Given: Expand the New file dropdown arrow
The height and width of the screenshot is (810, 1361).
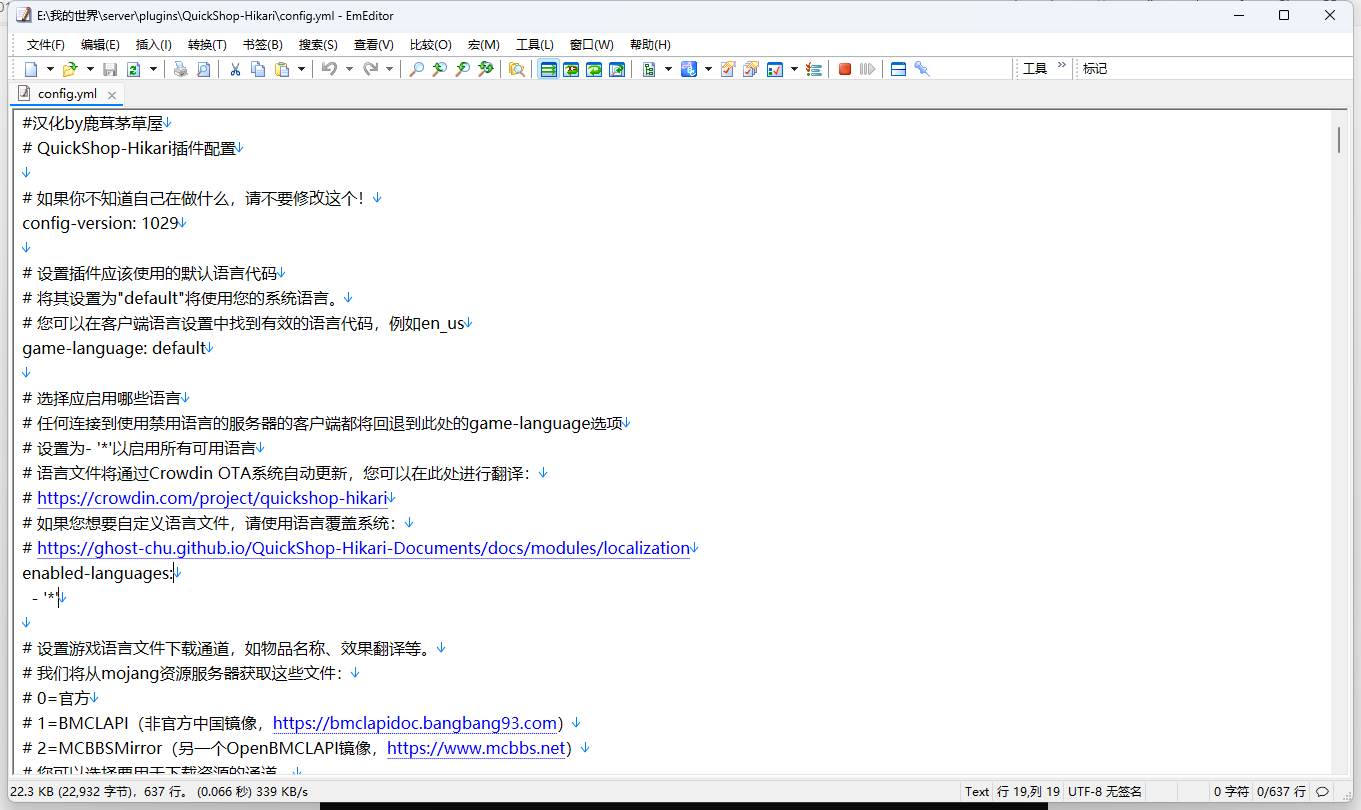Looking at the screenshot, I should 50,69.
